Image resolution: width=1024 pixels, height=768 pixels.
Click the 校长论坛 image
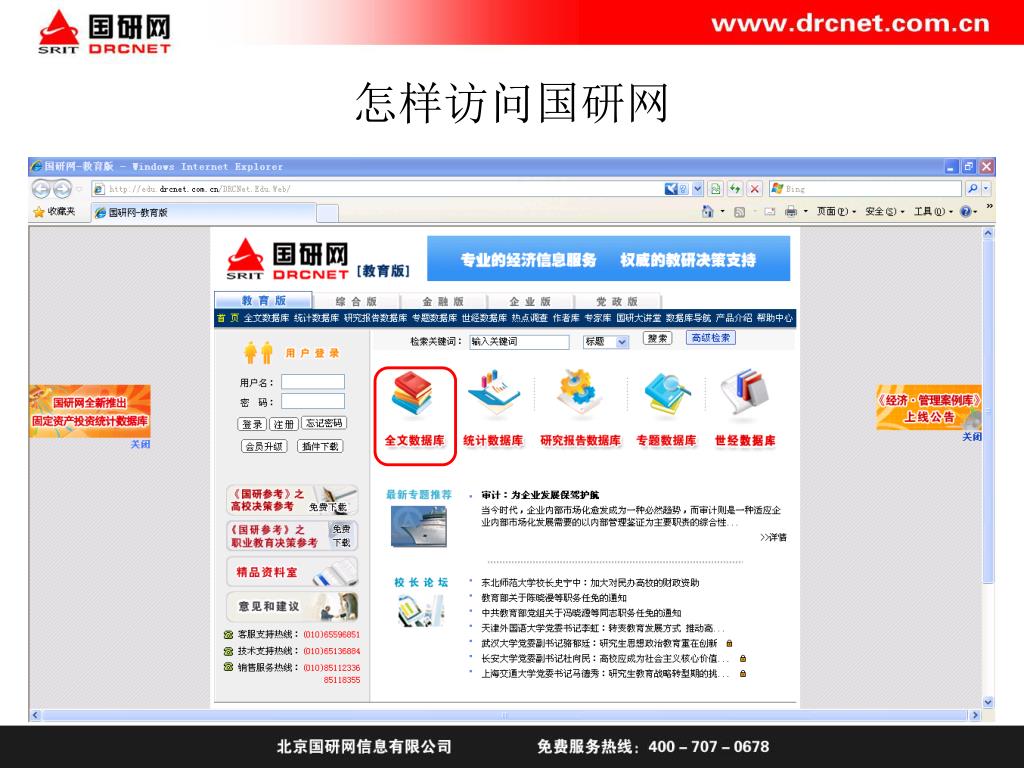tap(419, 612)
